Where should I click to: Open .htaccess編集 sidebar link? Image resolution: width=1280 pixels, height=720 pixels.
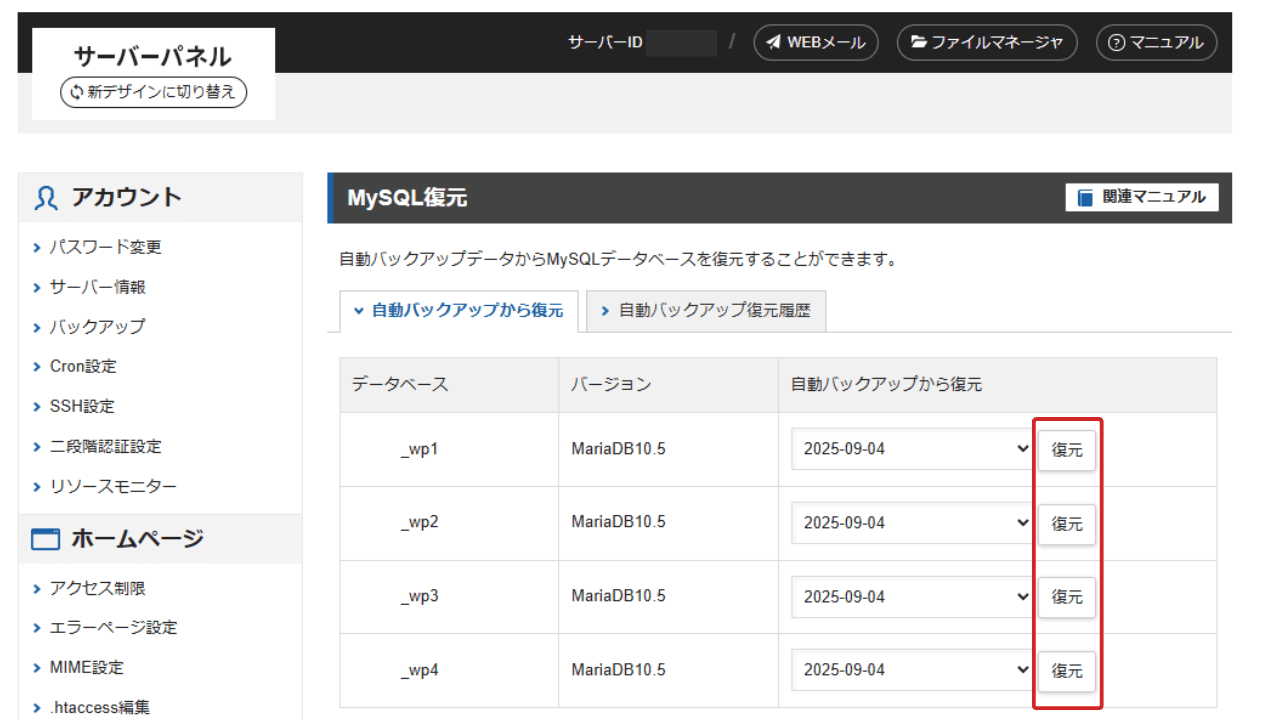pyautogui.click(x=99, y=707)
